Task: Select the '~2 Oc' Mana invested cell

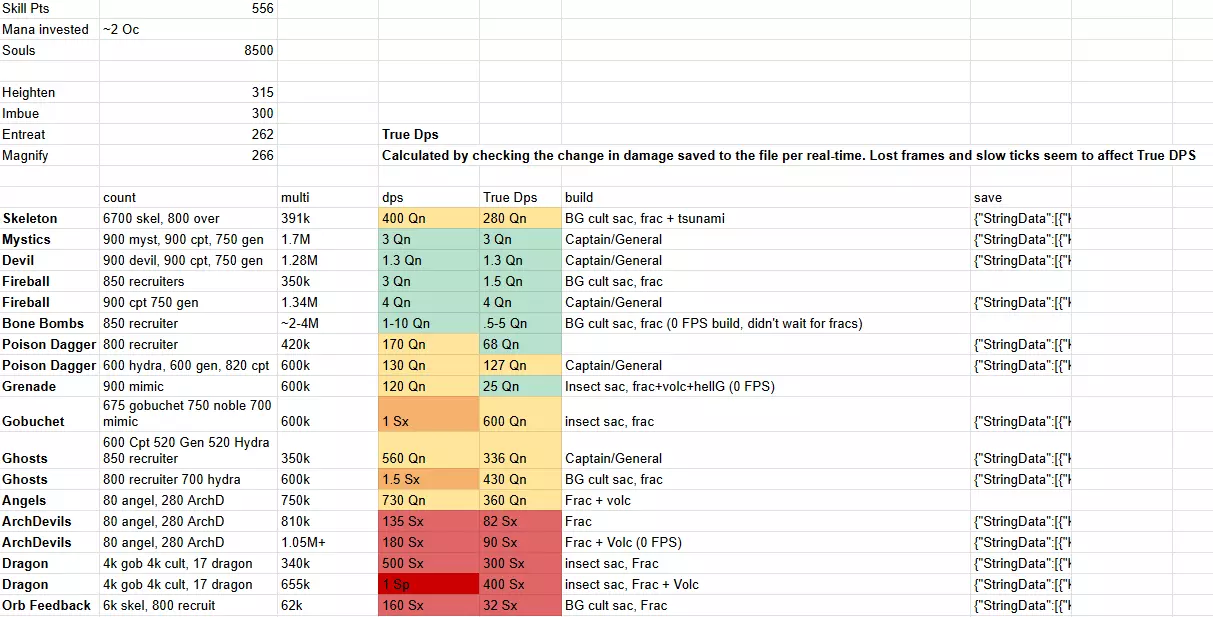Action: click(x=188, y=29)
